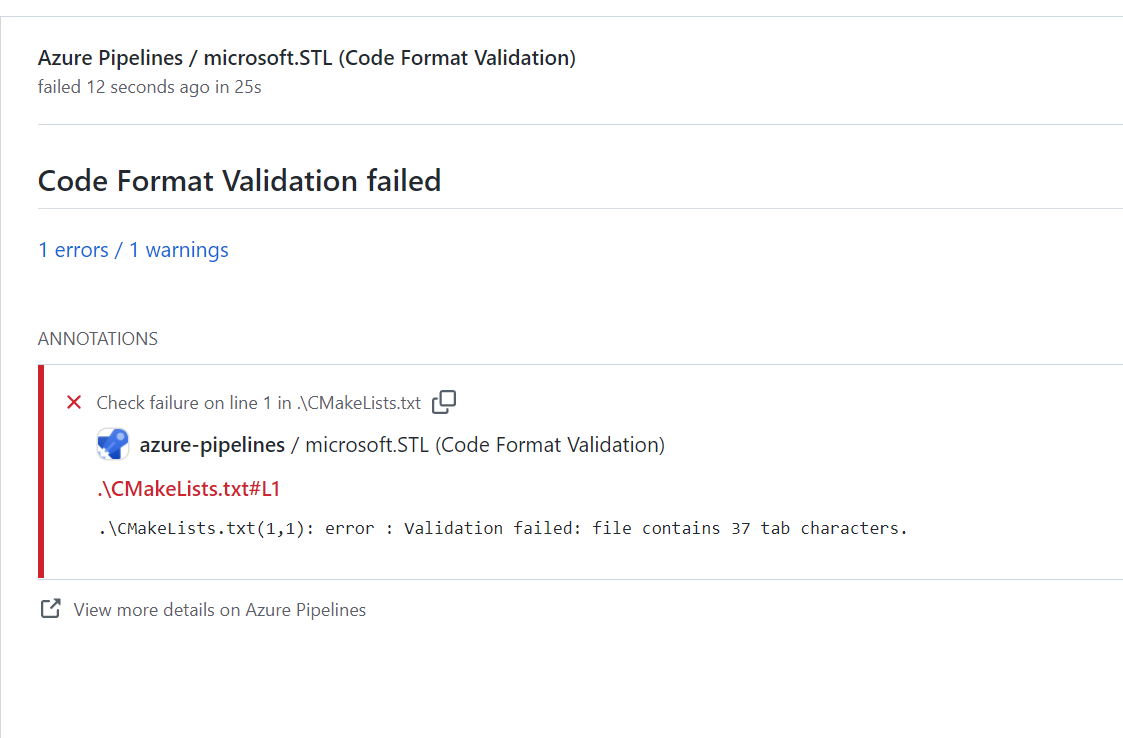Viewport: 1123px width, 738px height.
Task: Click the bold azure-pipelines app name
Action: (212, 445)
